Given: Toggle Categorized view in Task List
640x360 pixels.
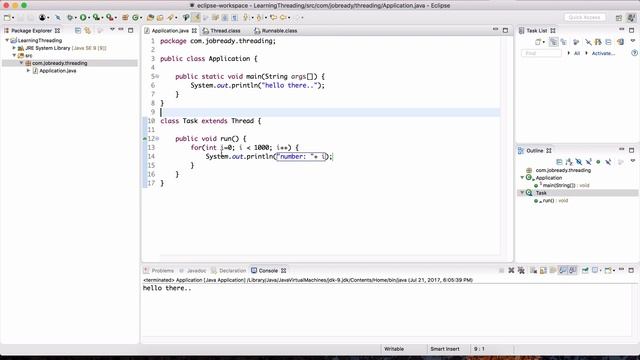Looking at the screenshot, I should pos(553,42).
